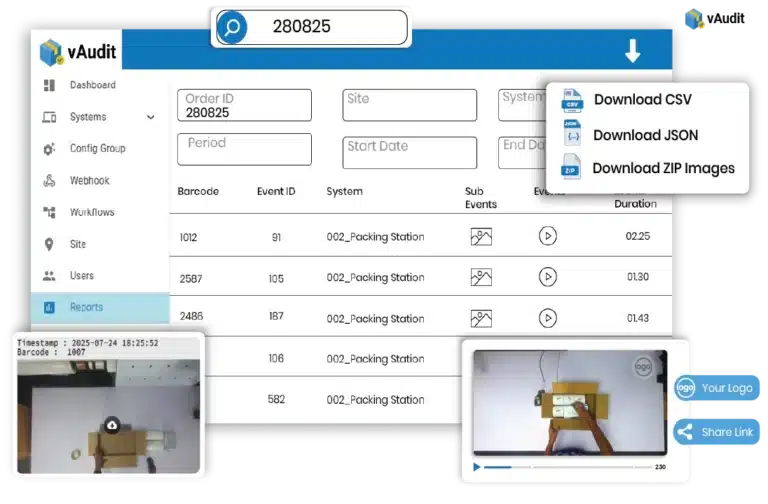768x504 pixels.
Task: Click the Config Group gear icon
Action: tap(49, 149)
